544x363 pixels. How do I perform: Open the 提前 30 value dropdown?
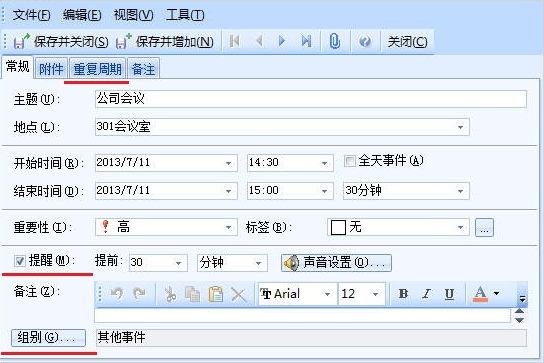[x=178, y=263]
